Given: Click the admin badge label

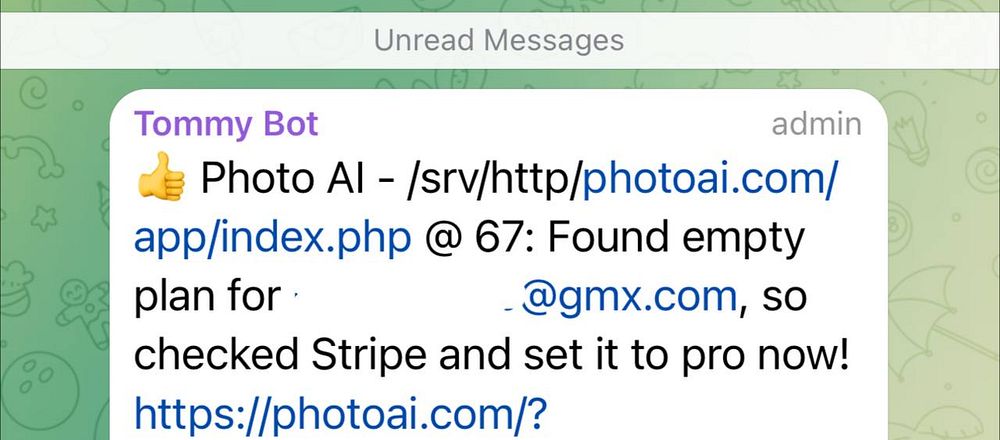Looking at the screenshot, I should [x=816, y=124].
